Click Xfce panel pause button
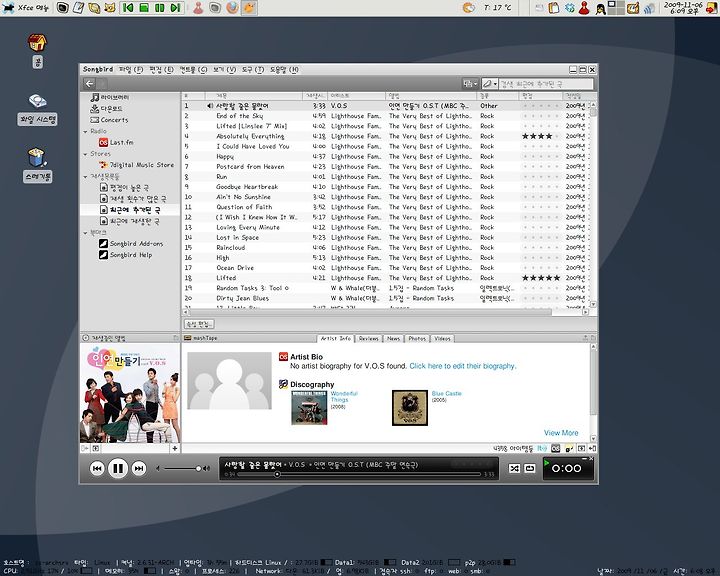This screenshot has width=720, height=576. [159, 8]
